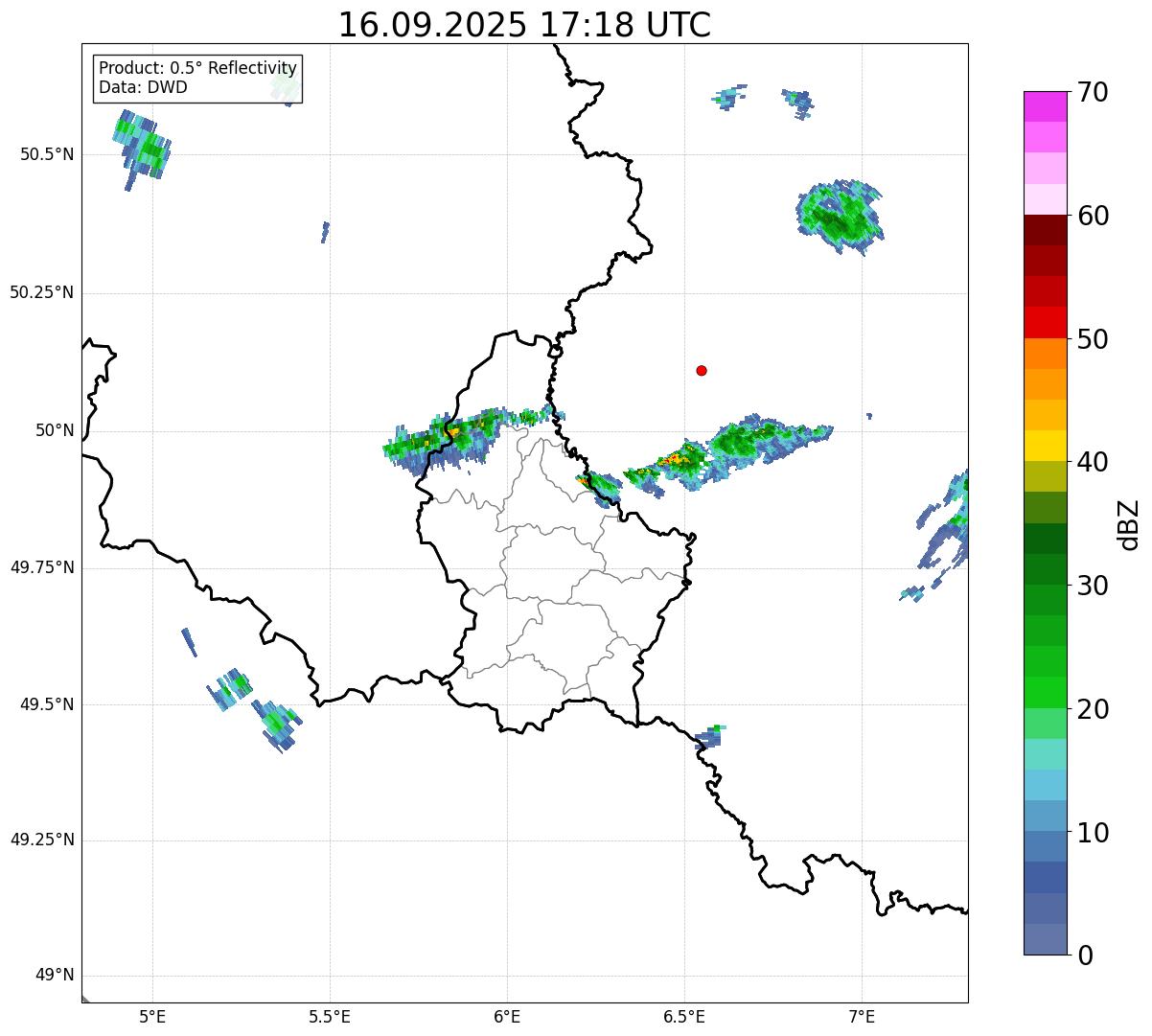Click the "49.75°N" latitude label

pyautogui.click(x=42, y=567)
